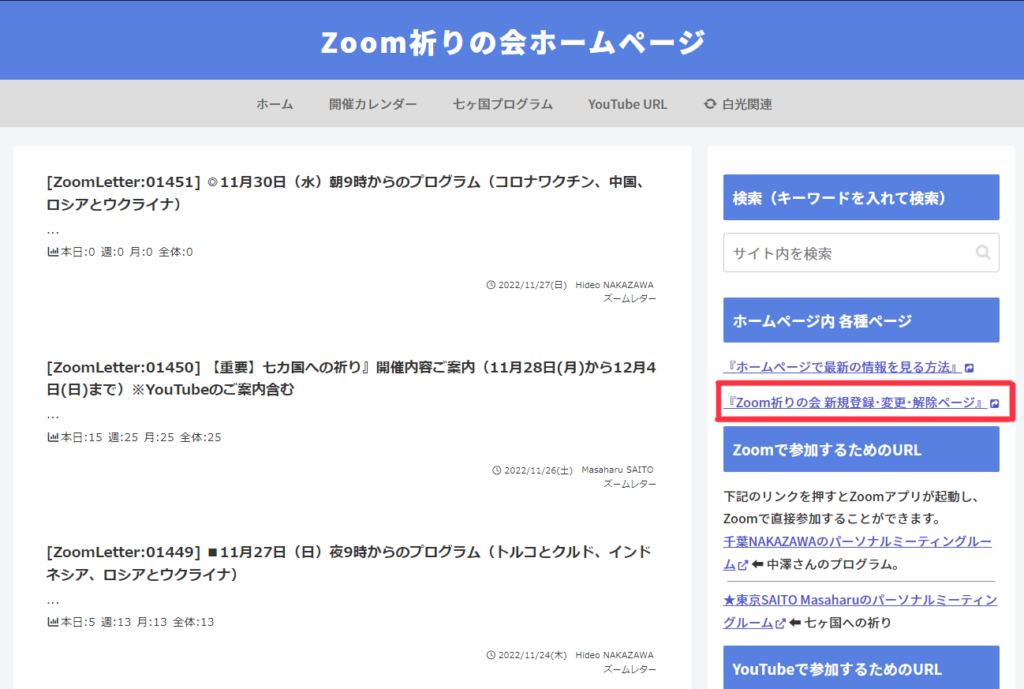Click the clock icon beside 2022/11/27 date

tap(490, 285)
